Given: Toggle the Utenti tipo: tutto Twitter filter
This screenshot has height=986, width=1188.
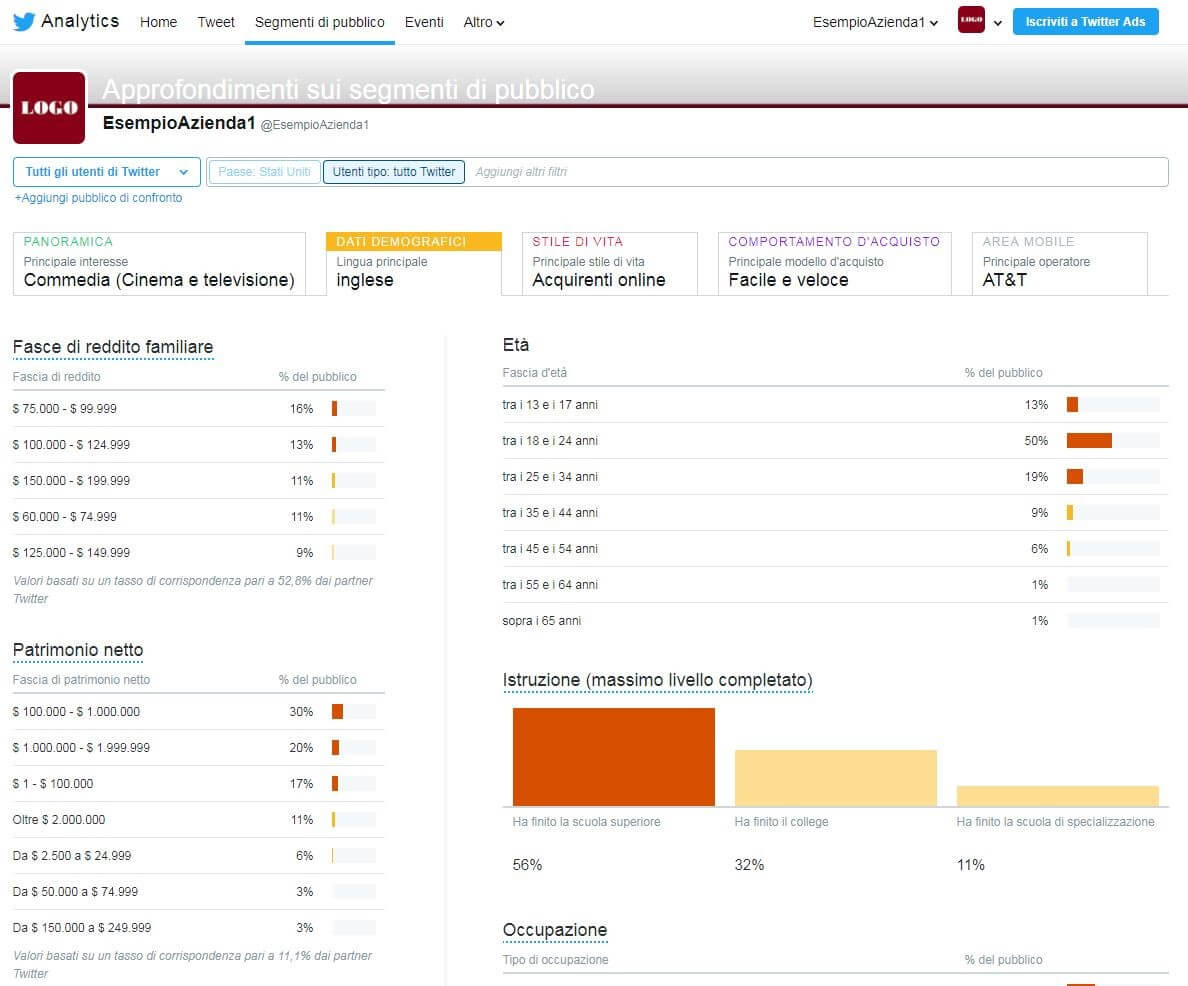Looking at the screenshot, I should click(394, 172).
